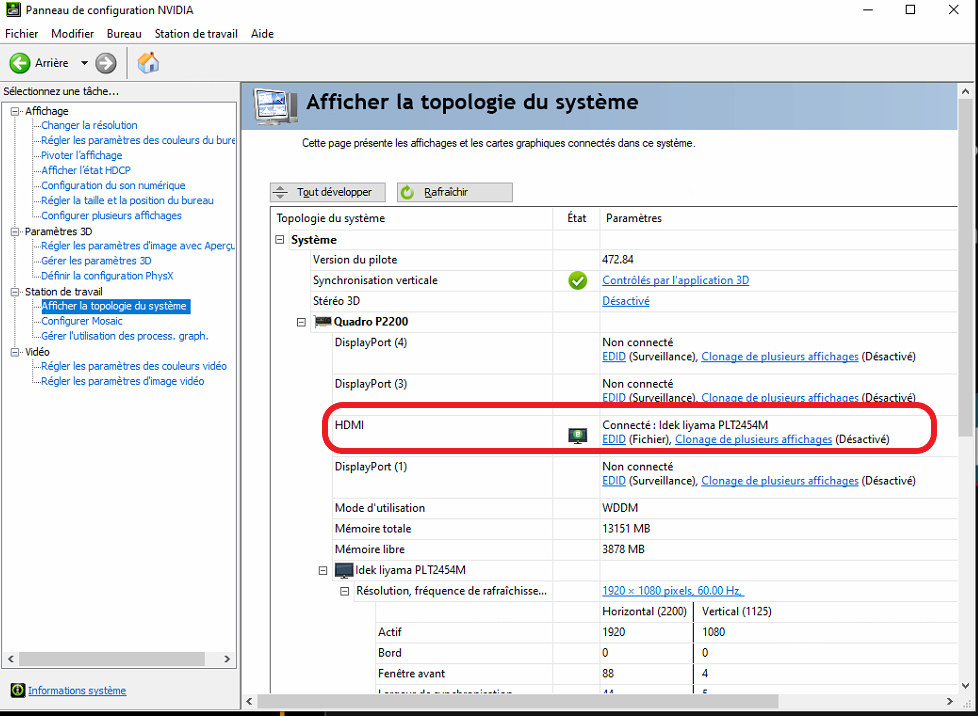
Task: Collapse the Quadro P2200 node
Action: (x=301, y=322)
